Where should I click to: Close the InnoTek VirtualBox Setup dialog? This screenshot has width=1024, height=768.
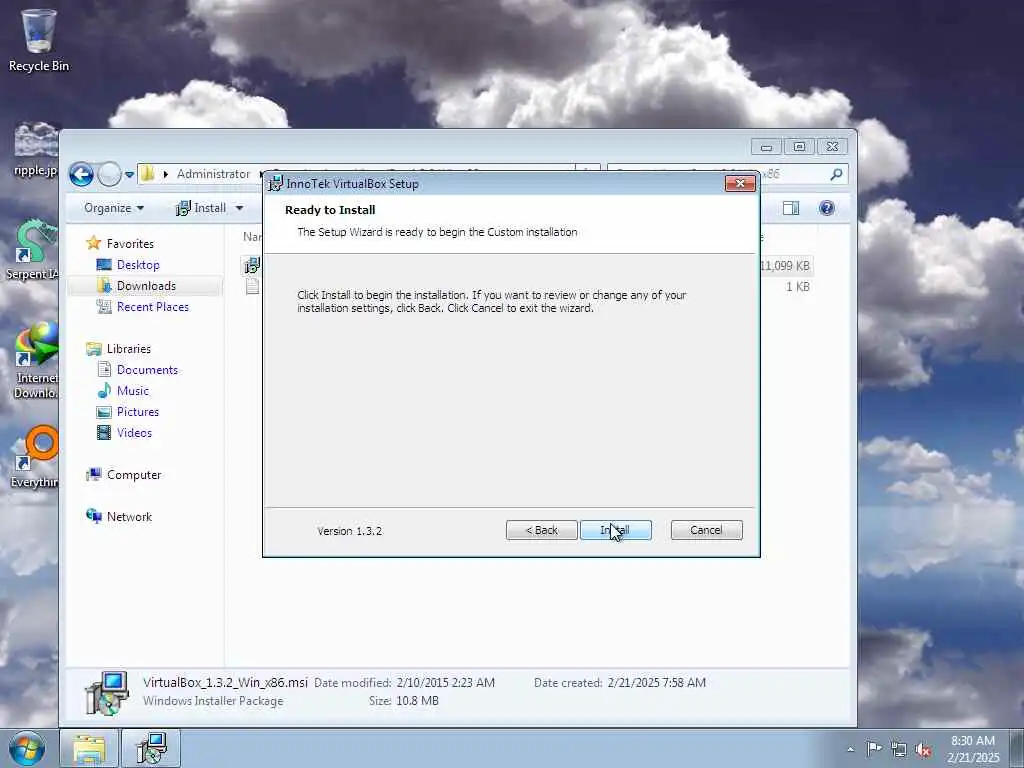coord(740,184)
